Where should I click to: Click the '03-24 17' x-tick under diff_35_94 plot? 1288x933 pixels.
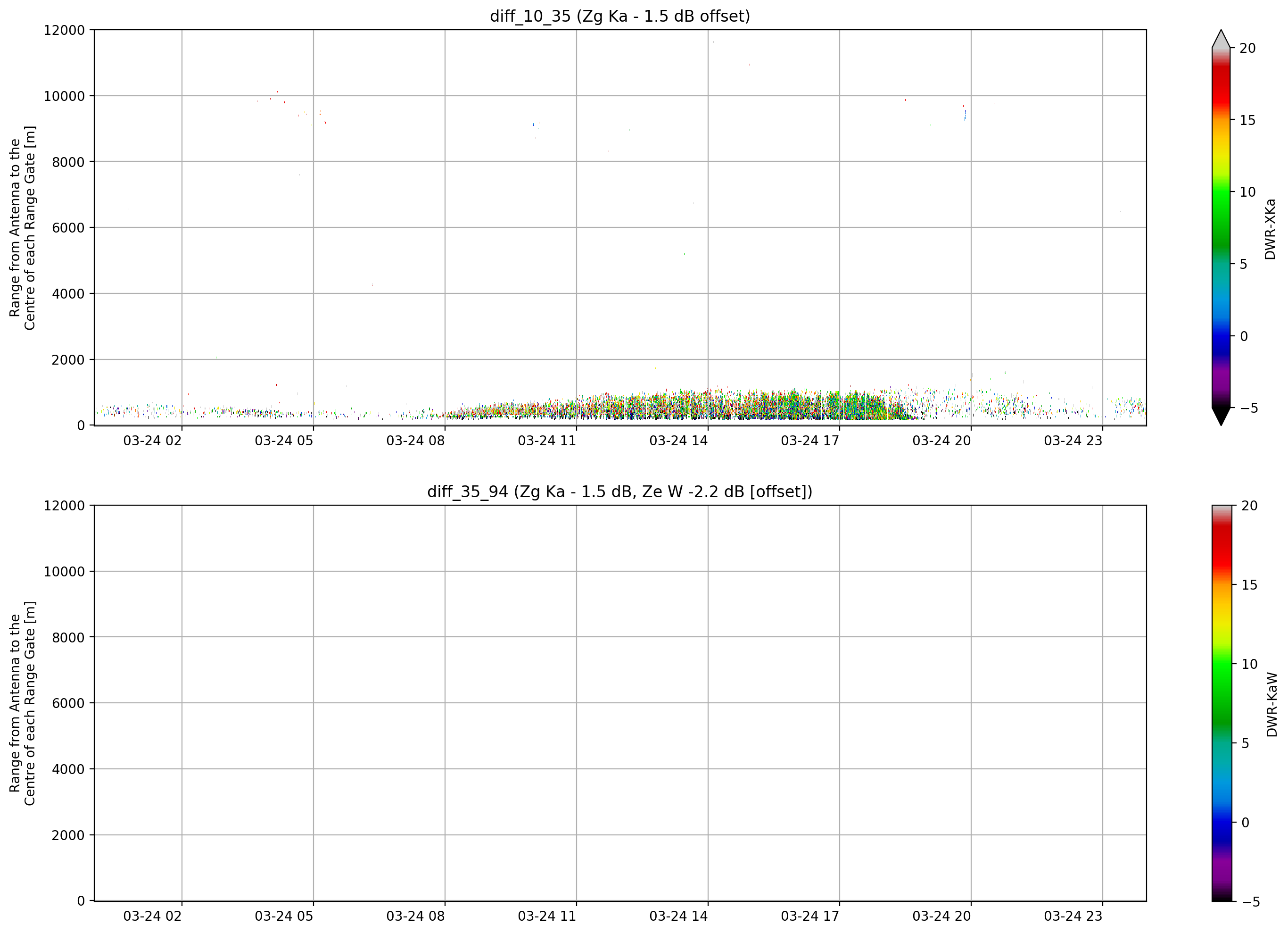[x=810, y=916]
